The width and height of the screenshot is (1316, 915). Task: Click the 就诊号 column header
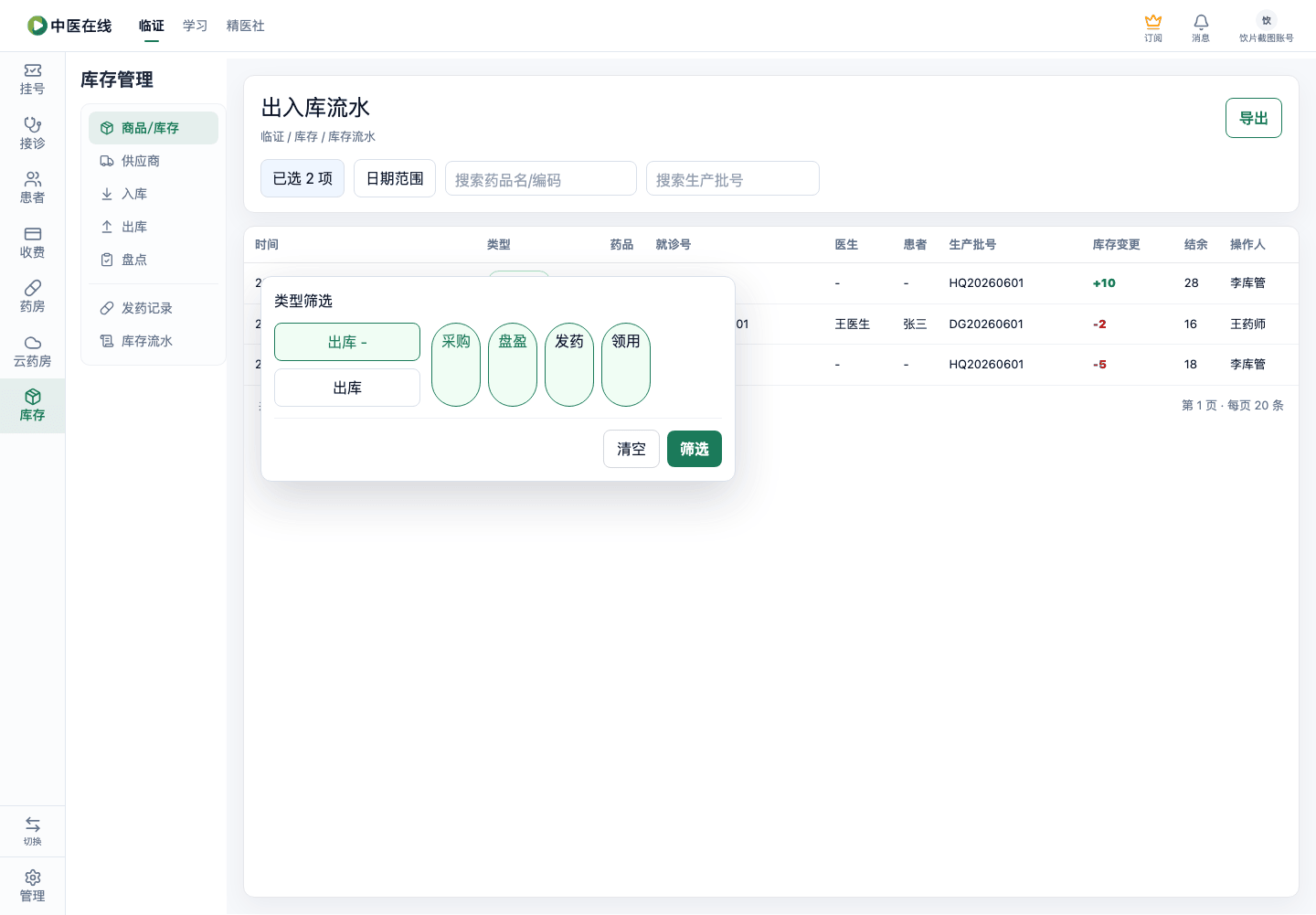click(x=674, y=245)
